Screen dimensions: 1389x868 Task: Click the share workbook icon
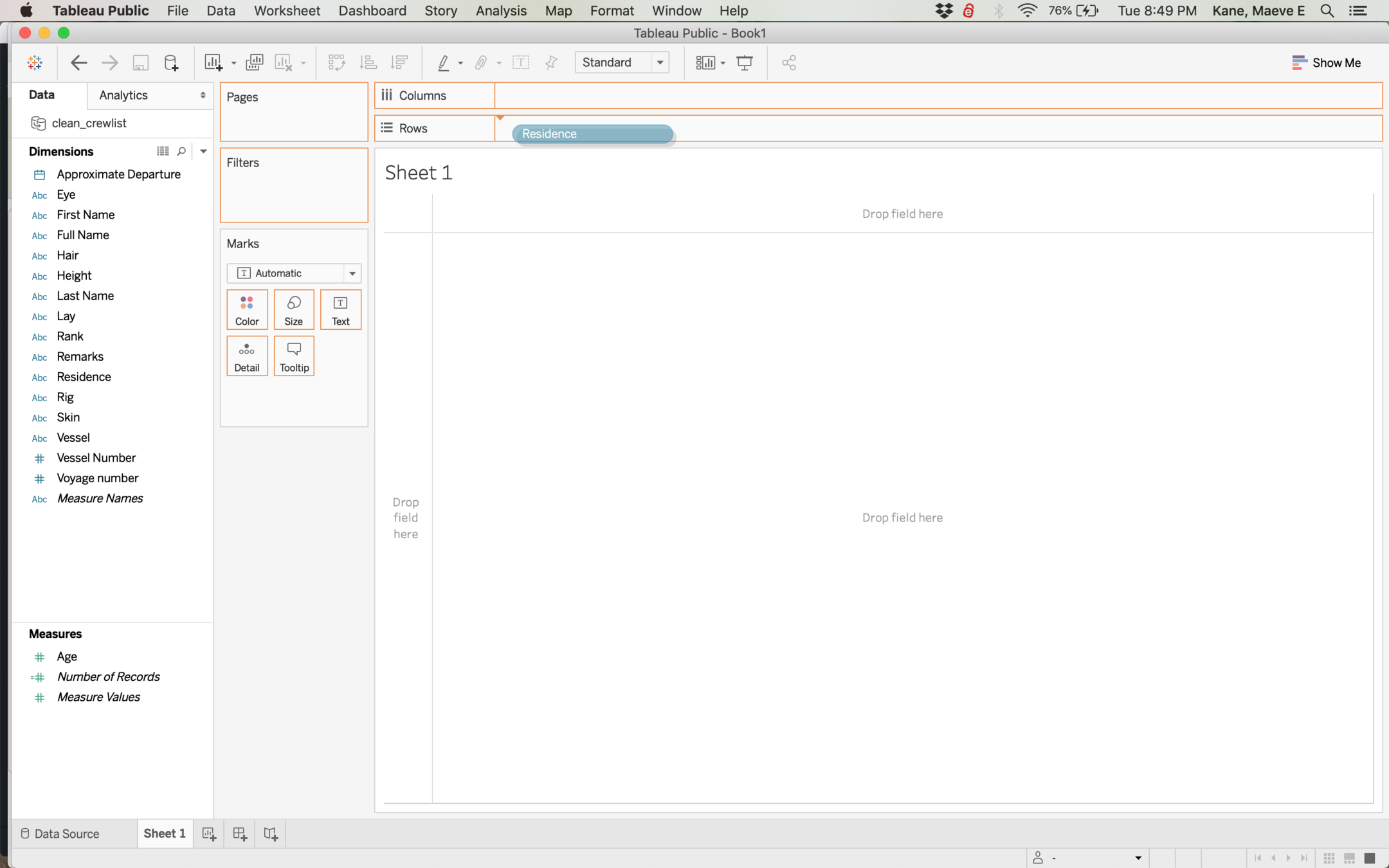click(789, 62)
